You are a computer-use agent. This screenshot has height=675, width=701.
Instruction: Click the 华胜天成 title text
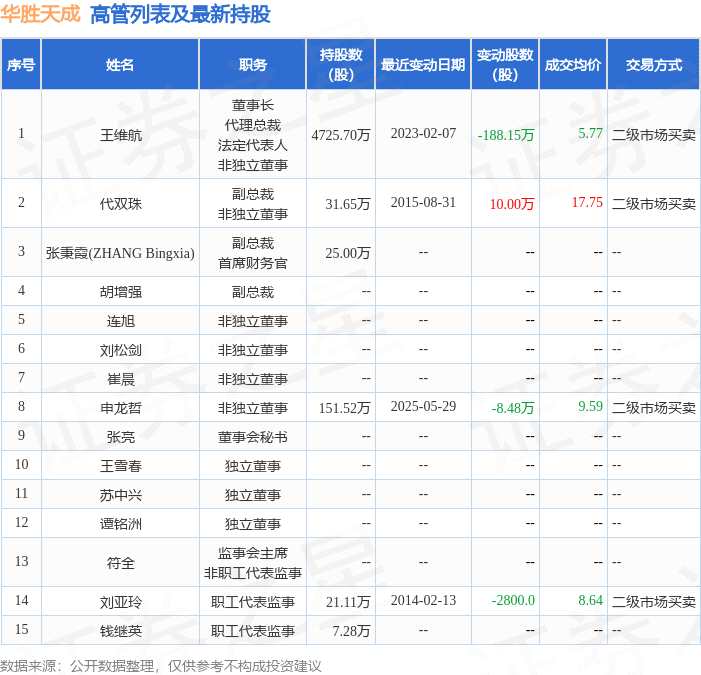click(x=40, y=14)
